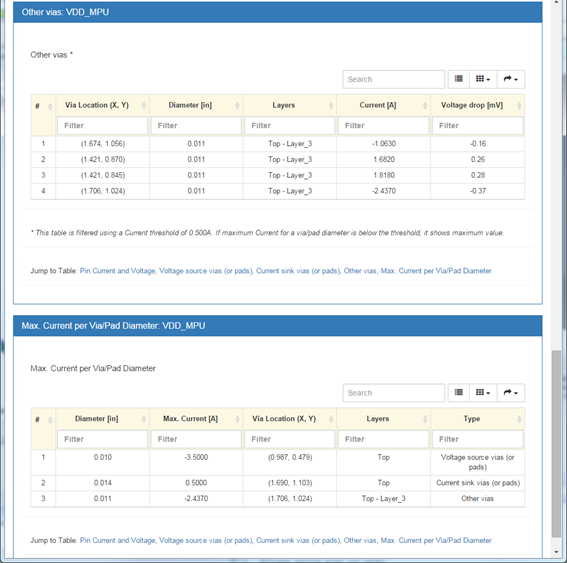
Task: Jump to Pin Current and Voltage table (upper link)
Action: [x=118, y=271]
